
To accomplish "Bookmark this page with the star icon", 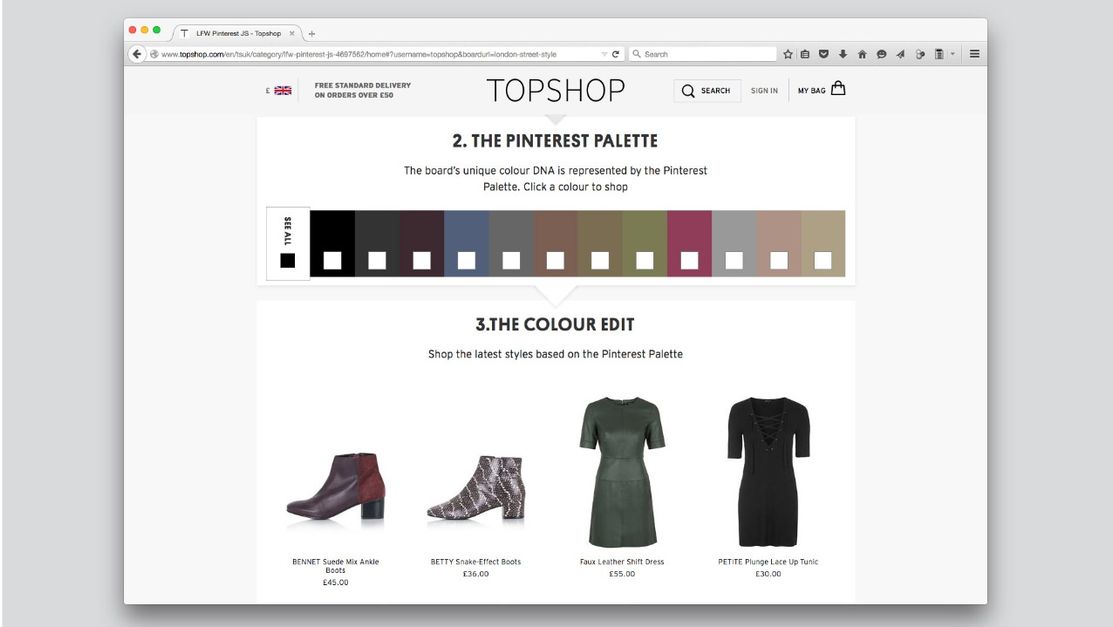I will [x=787, y=53].
